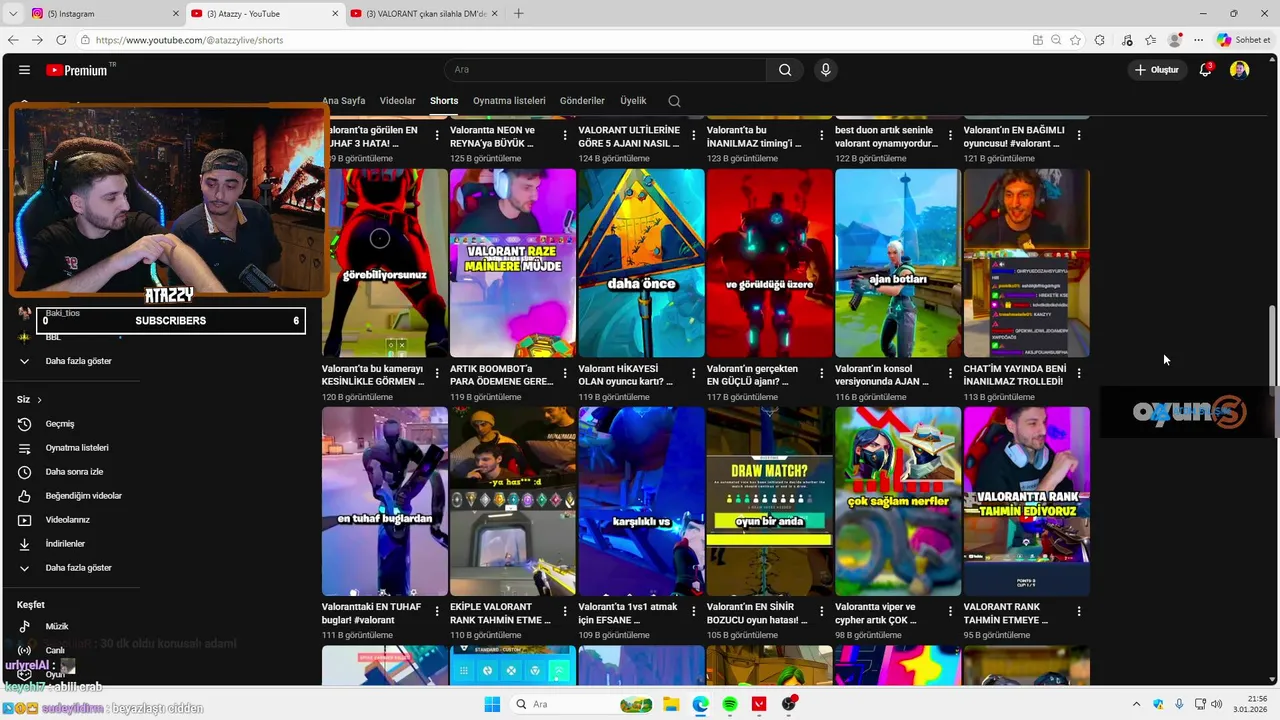Image resolution: width=1280 pixels, height=720 pixels.
Task: Open the notifications bell
Action: [1206, 70]
